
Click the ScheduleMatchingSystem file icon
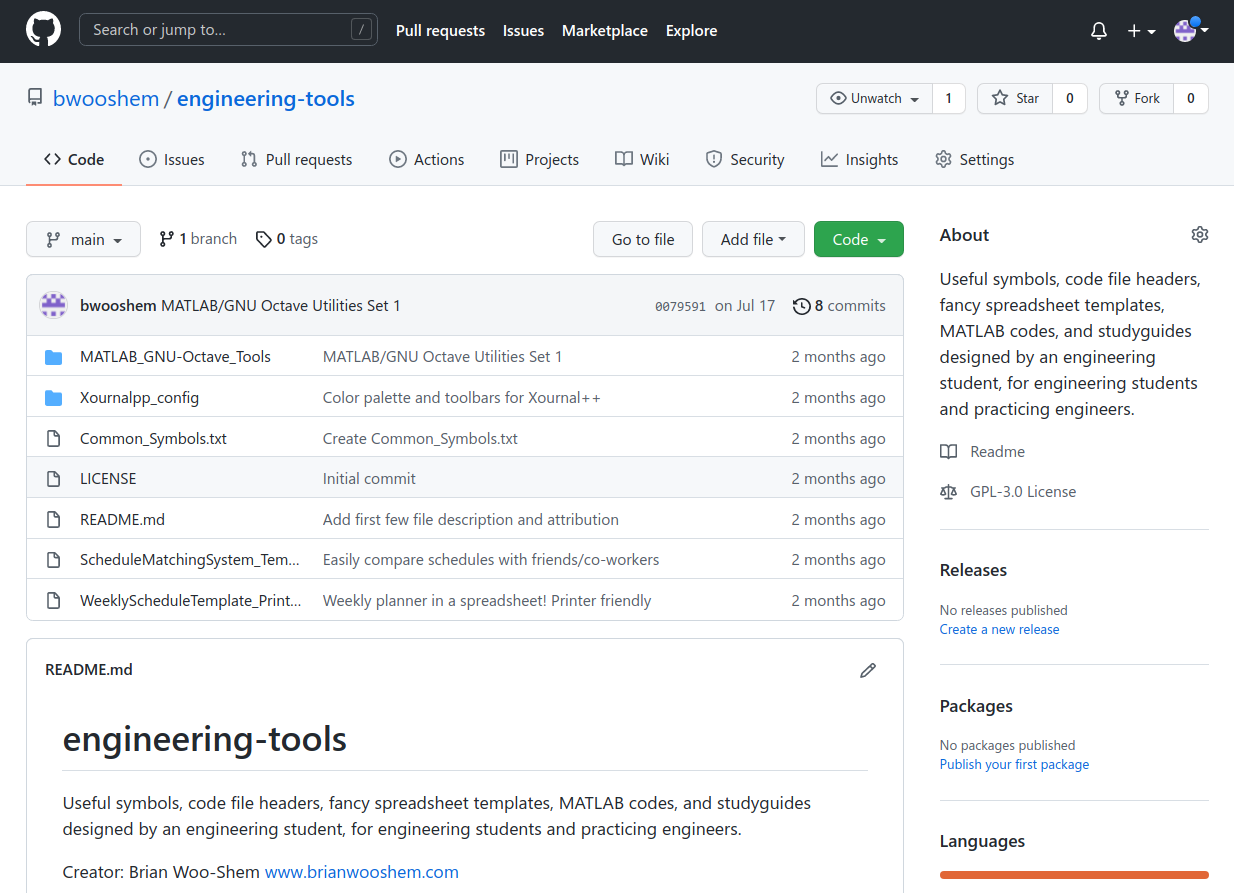tap(54, 560)
